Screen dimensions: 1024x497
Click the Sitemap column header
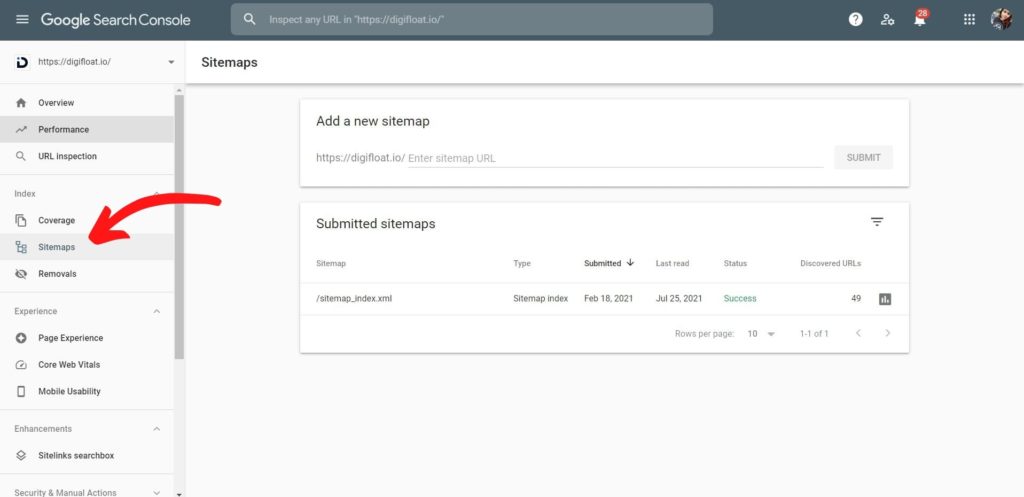331,263
